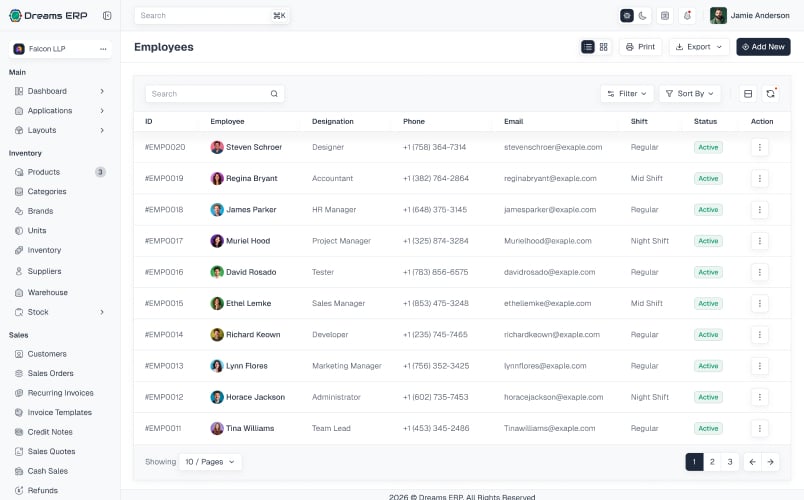Go to the next page arrow
Viewport: 804px width, 500px height.
click(x=770, y=462)
